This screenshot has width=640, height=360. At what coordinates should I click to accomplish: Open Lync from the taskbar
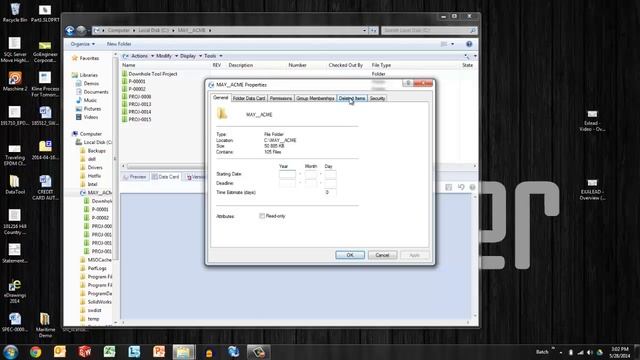134,351
